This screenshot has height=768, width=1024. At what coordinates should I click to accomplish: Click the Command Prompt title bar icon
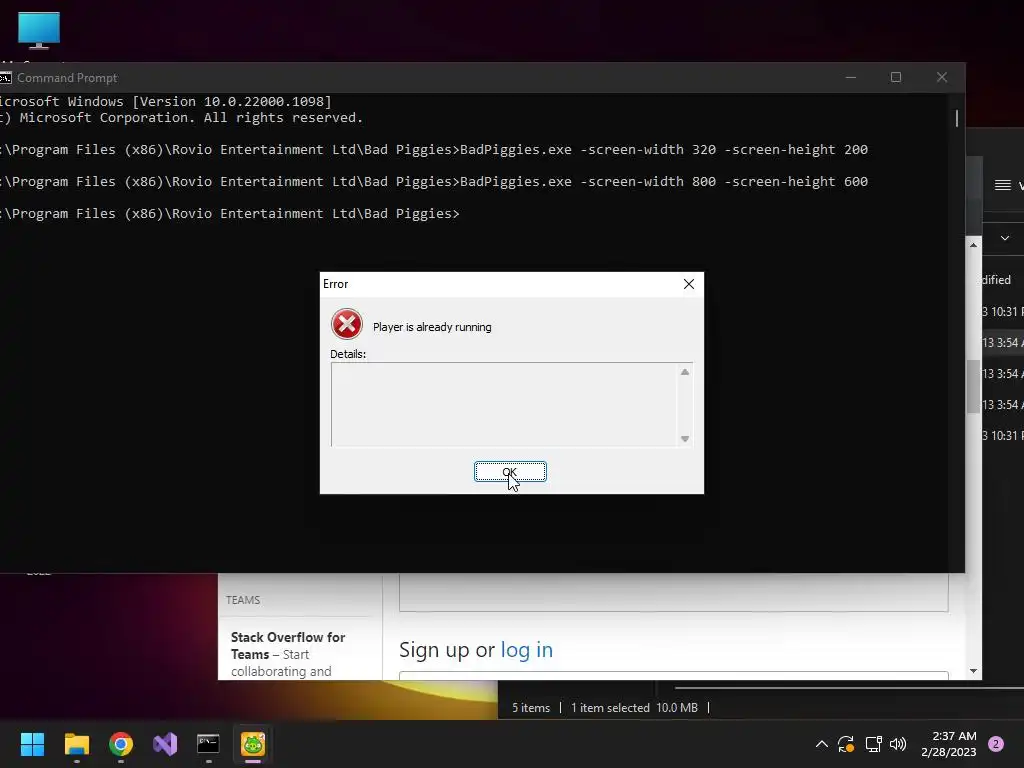click(5, 78)
